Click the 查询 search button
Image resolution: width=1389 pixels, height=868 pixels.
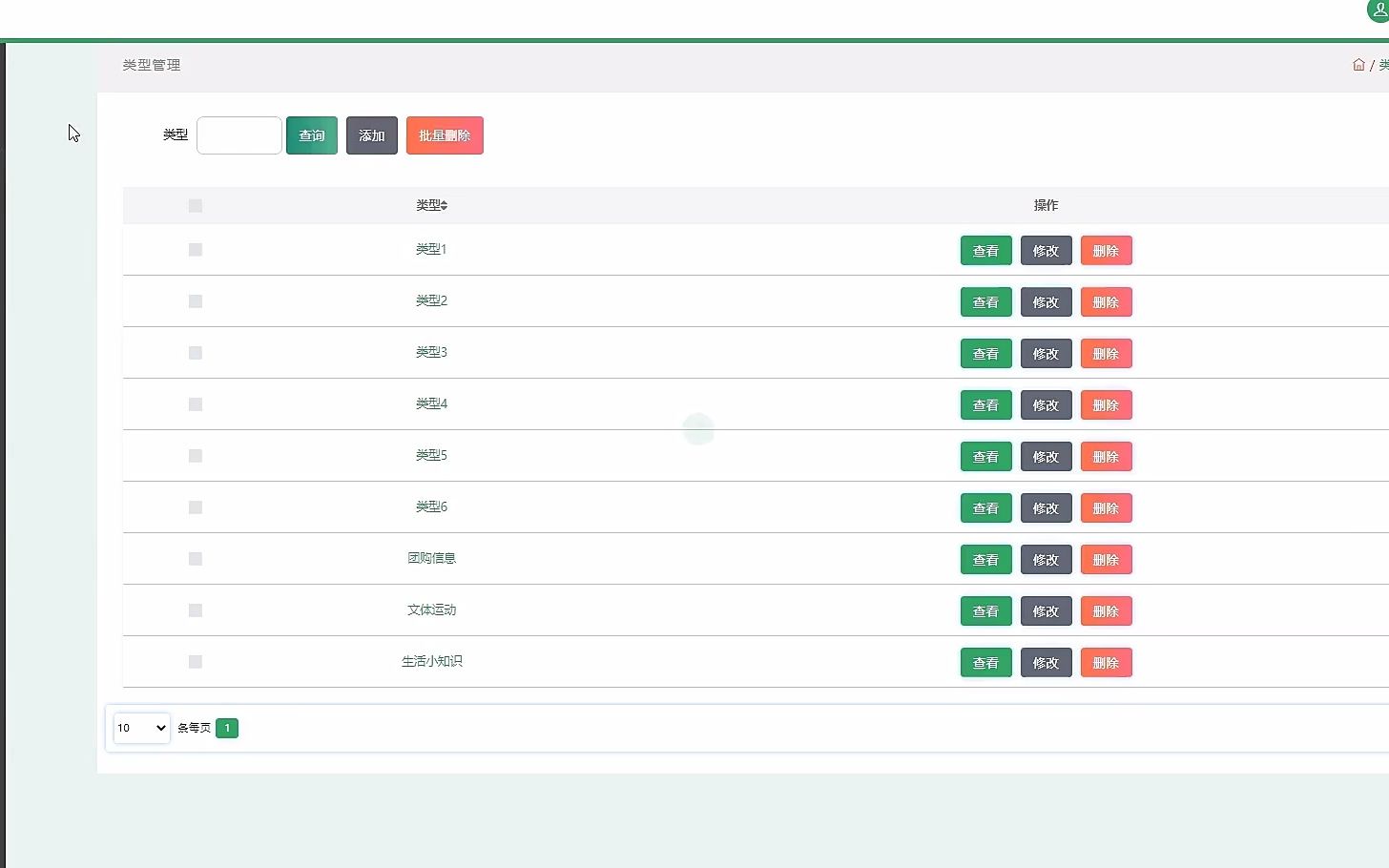(x=312, y=135)
